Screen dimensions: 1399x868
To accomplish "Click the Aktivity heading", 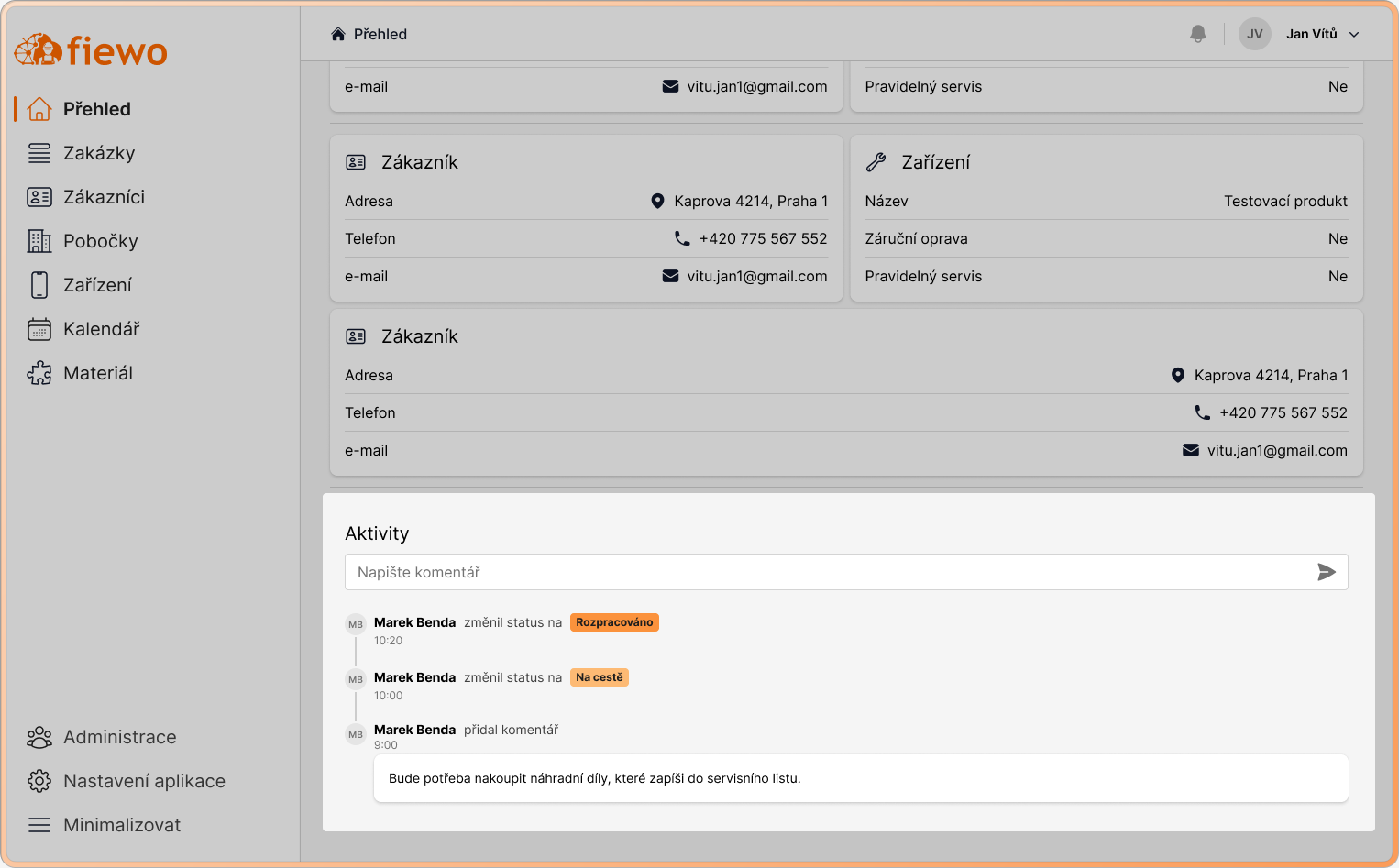I will click(x=377, y=533).
